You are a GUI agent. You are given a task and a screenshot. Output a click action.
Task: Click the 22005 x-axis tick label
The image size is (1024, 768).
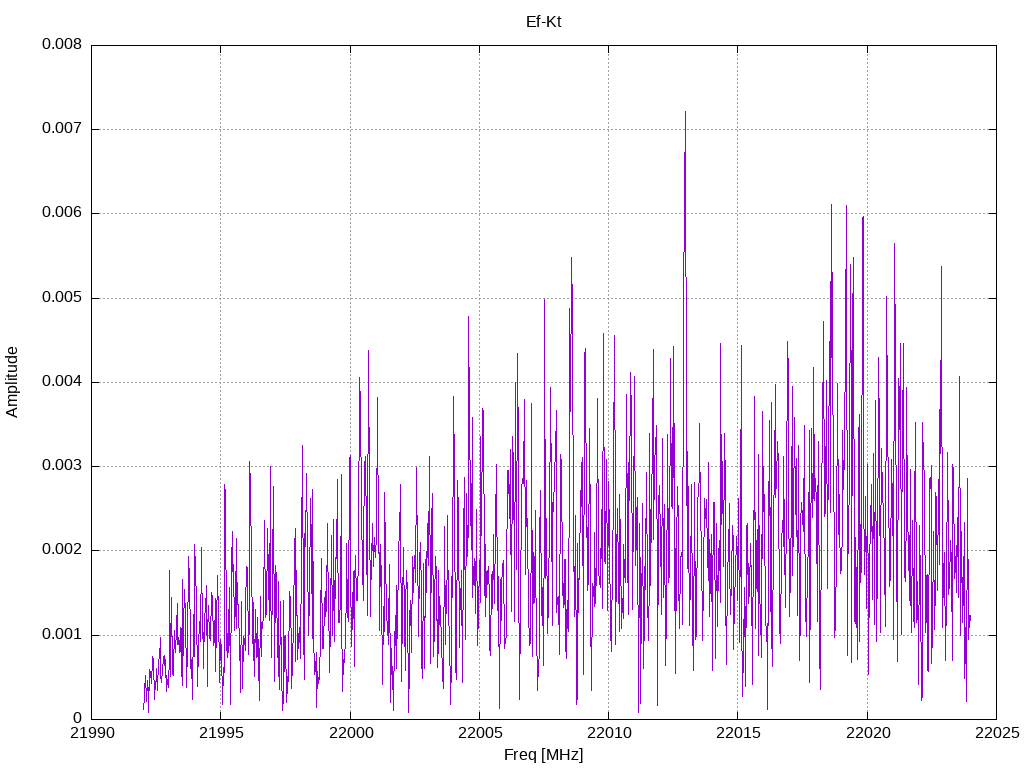(x=479, y=733)
